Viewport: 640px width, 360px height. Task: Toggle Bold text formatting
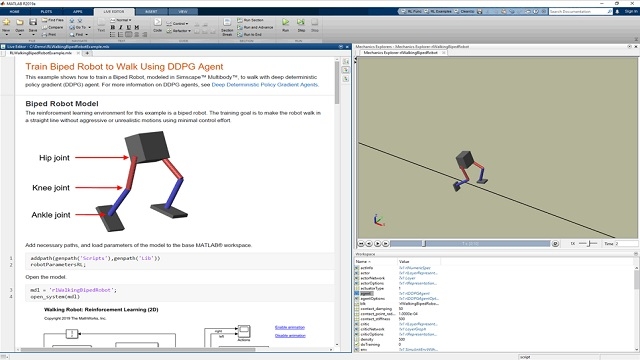click(113, 27)
